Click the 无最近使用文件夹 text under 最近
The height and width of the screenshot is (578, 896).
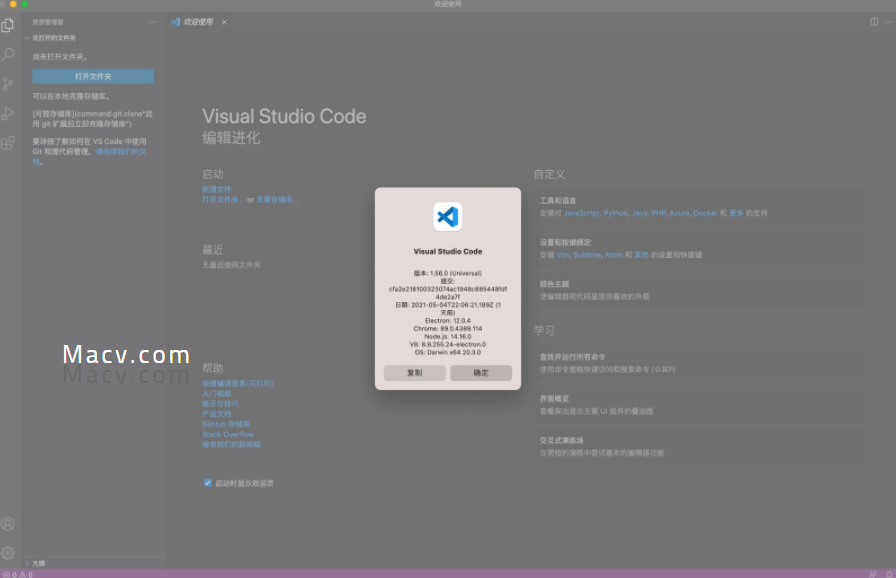(x=231, y=265)
